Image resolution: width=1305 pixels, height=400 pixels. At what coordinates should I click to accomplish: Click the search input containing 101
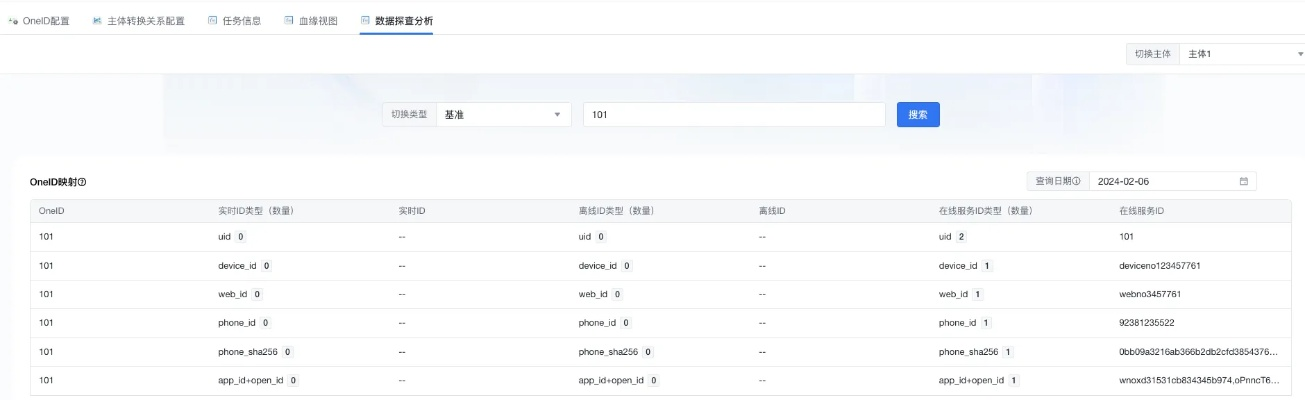click(x=734, y=114)
